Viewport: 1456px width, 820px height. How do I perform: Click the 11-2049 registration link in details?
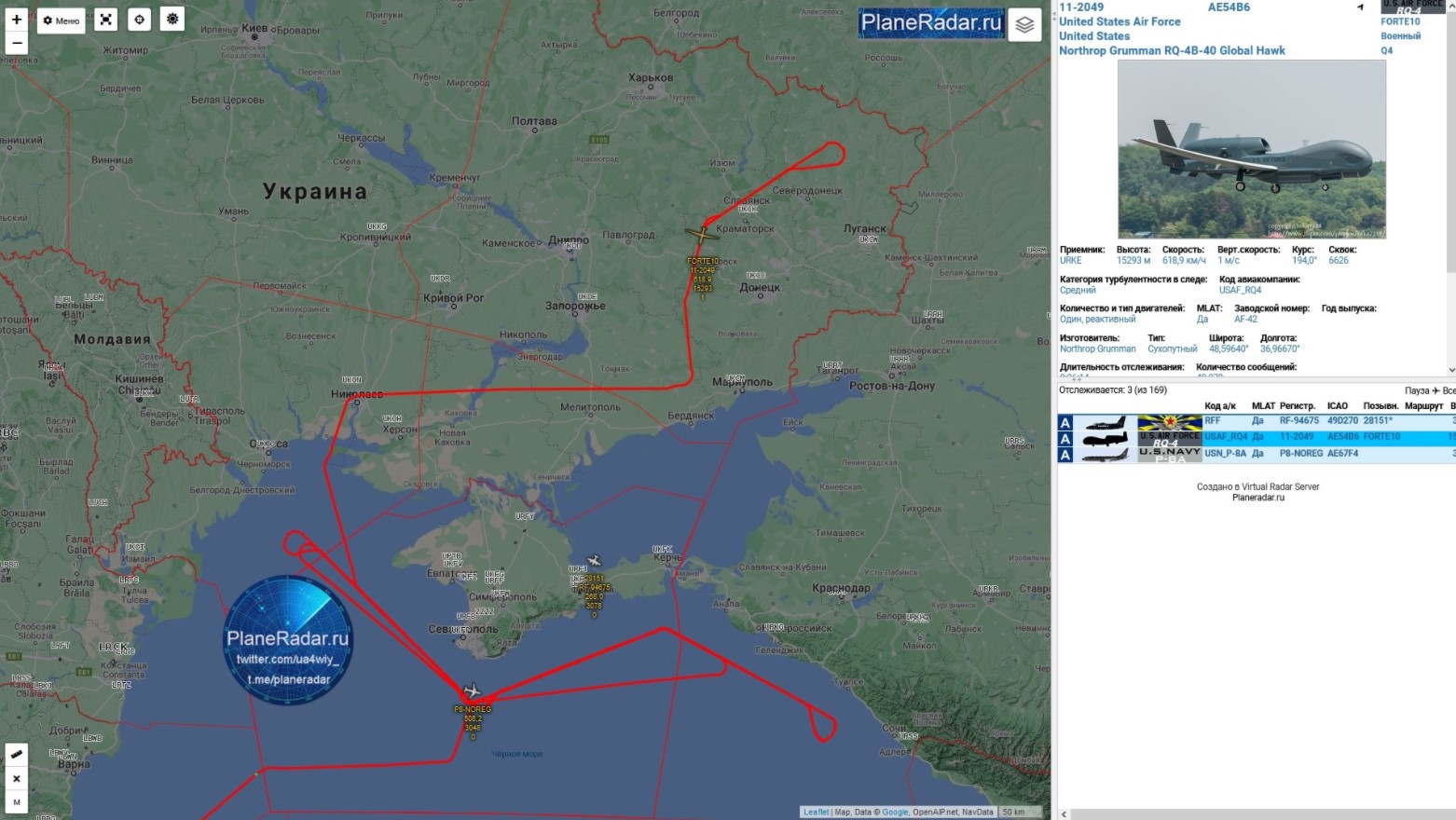point(1081,7)
